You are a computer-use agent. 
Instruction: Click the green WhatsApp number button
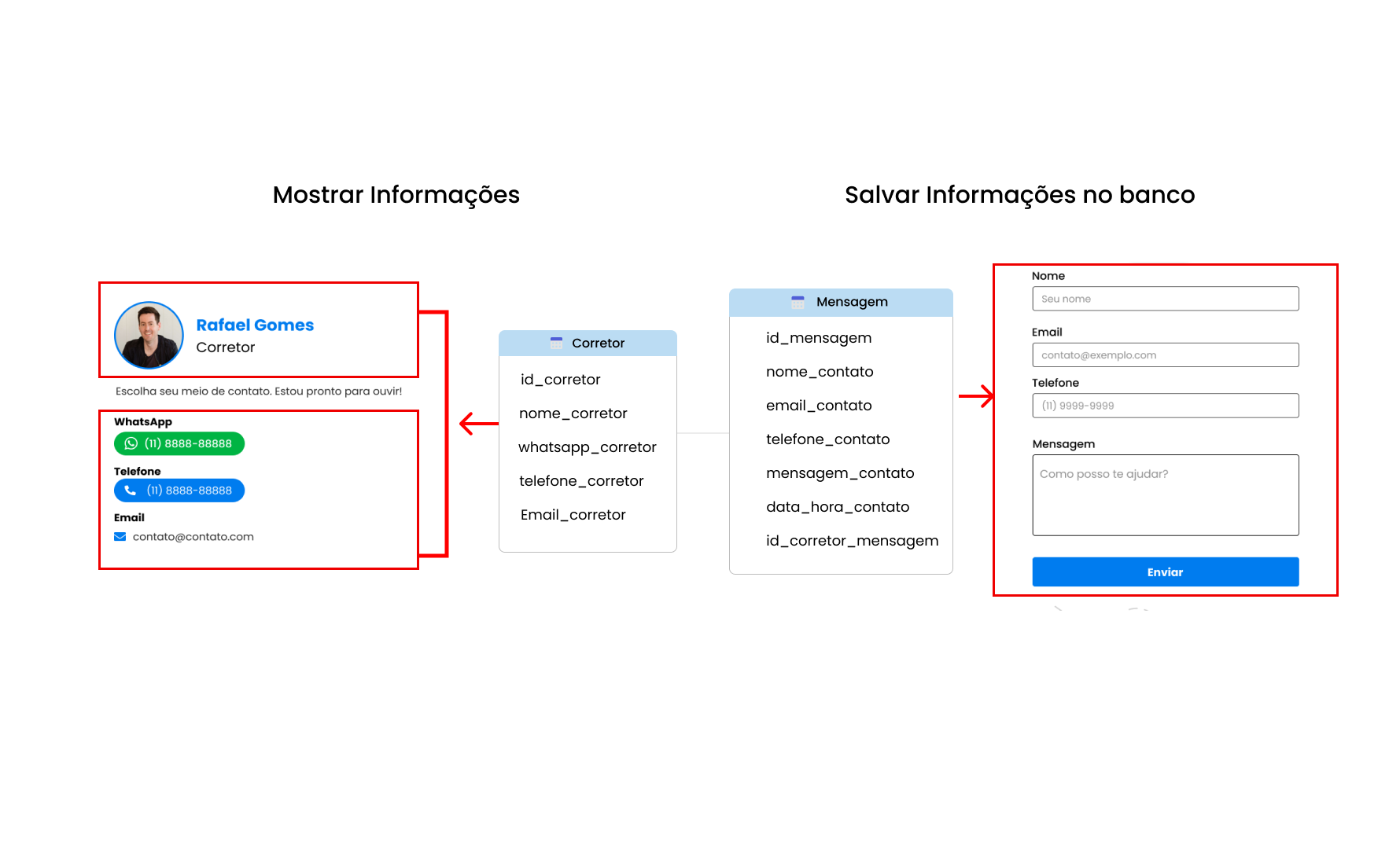[179, 443]
